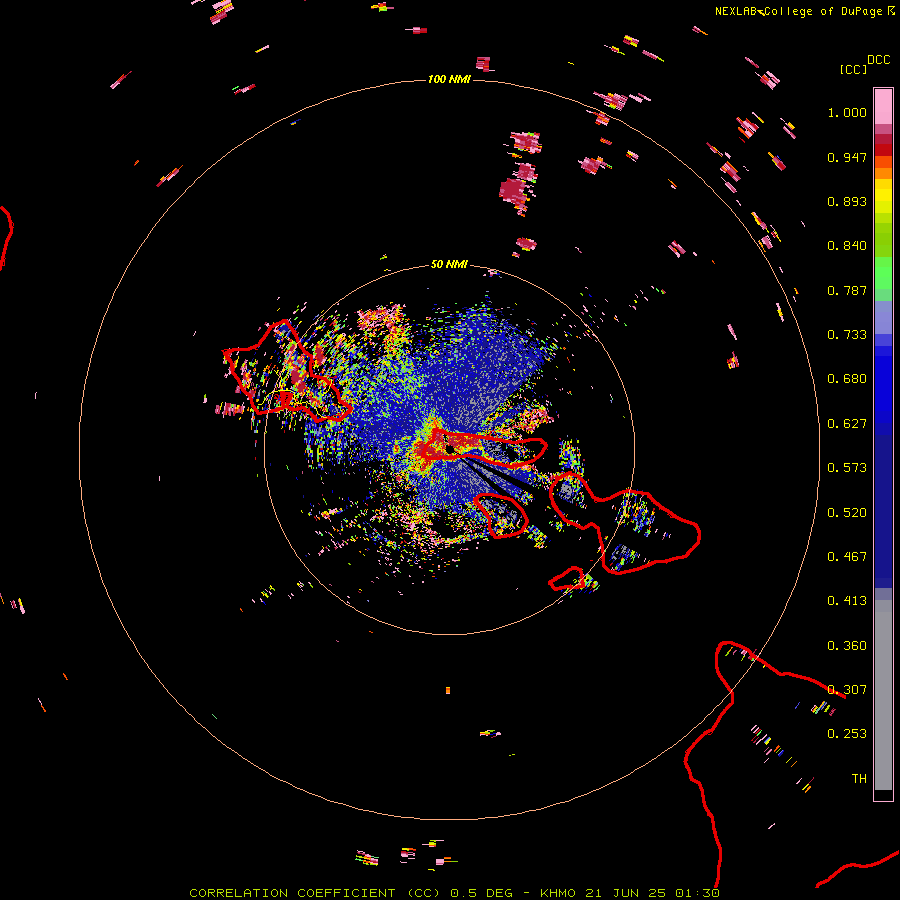This screenshot has height=900, width=900.
Task: Click the 0.733 color scale value
Action: [x=847, y=335]
